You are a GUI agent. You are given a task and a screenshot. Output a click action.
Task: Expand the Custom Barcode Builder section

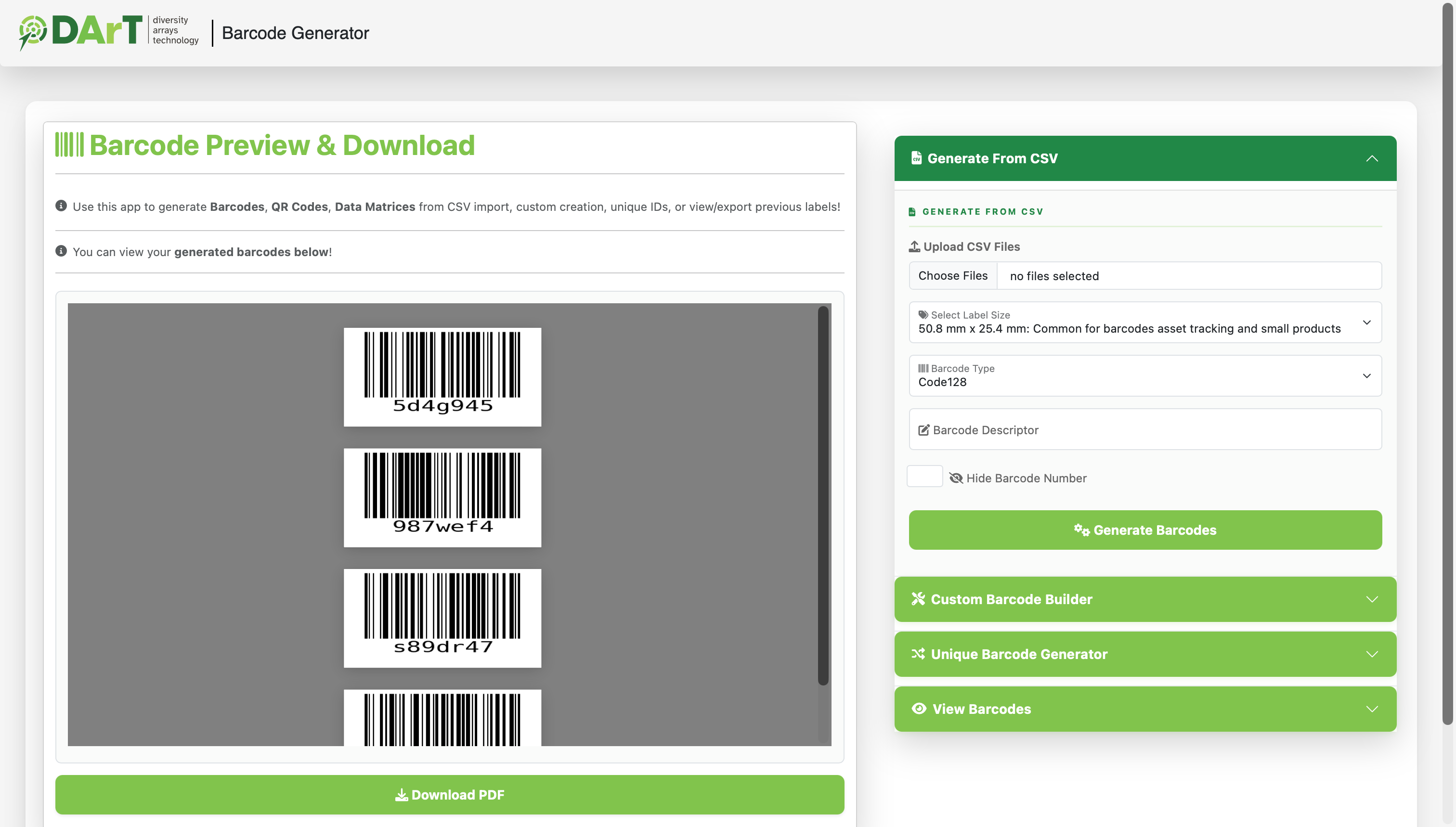[x=1144, y=599]
